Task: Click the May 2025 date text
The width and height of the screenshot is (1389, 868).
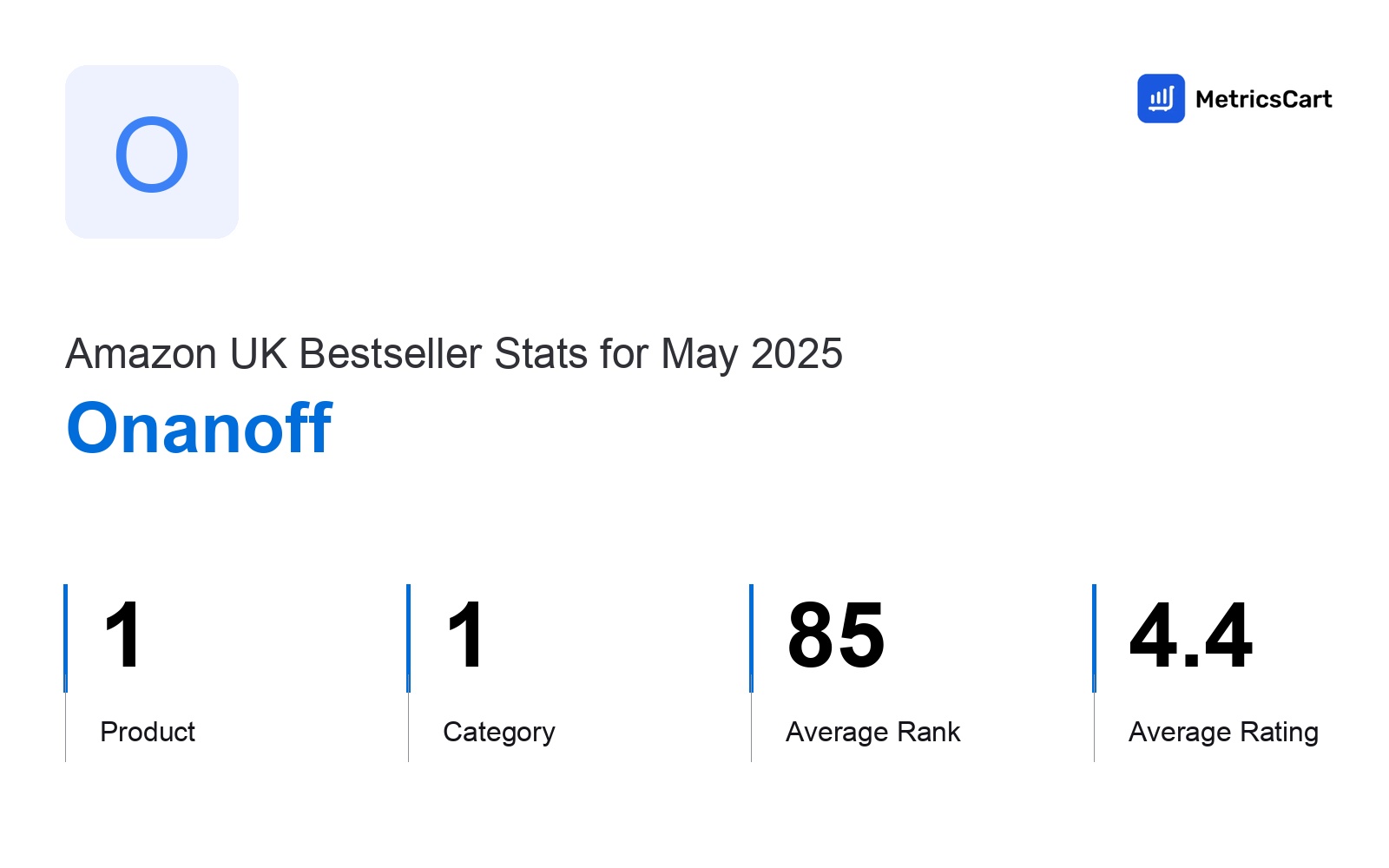Action: click(752, 354)
